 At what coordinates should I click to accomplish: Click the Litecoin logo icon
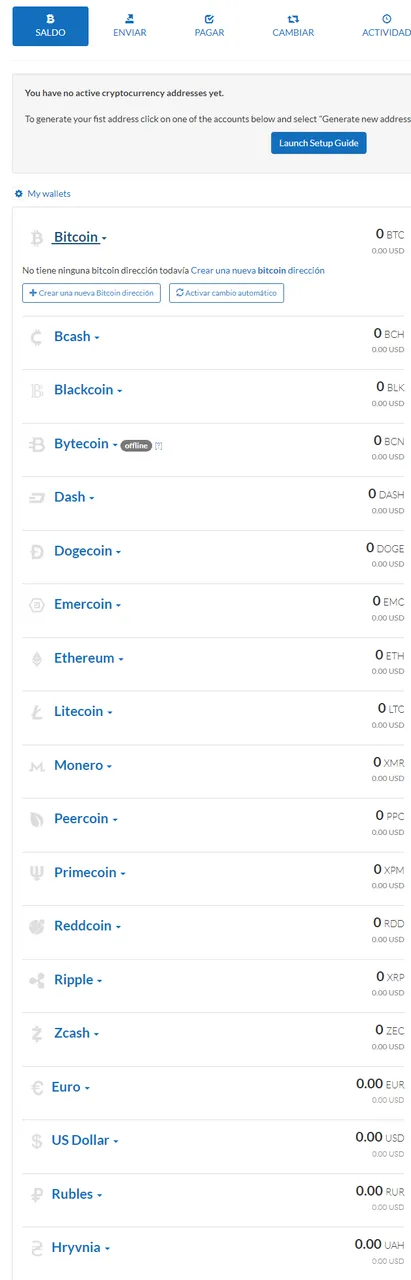coord(37,712)
